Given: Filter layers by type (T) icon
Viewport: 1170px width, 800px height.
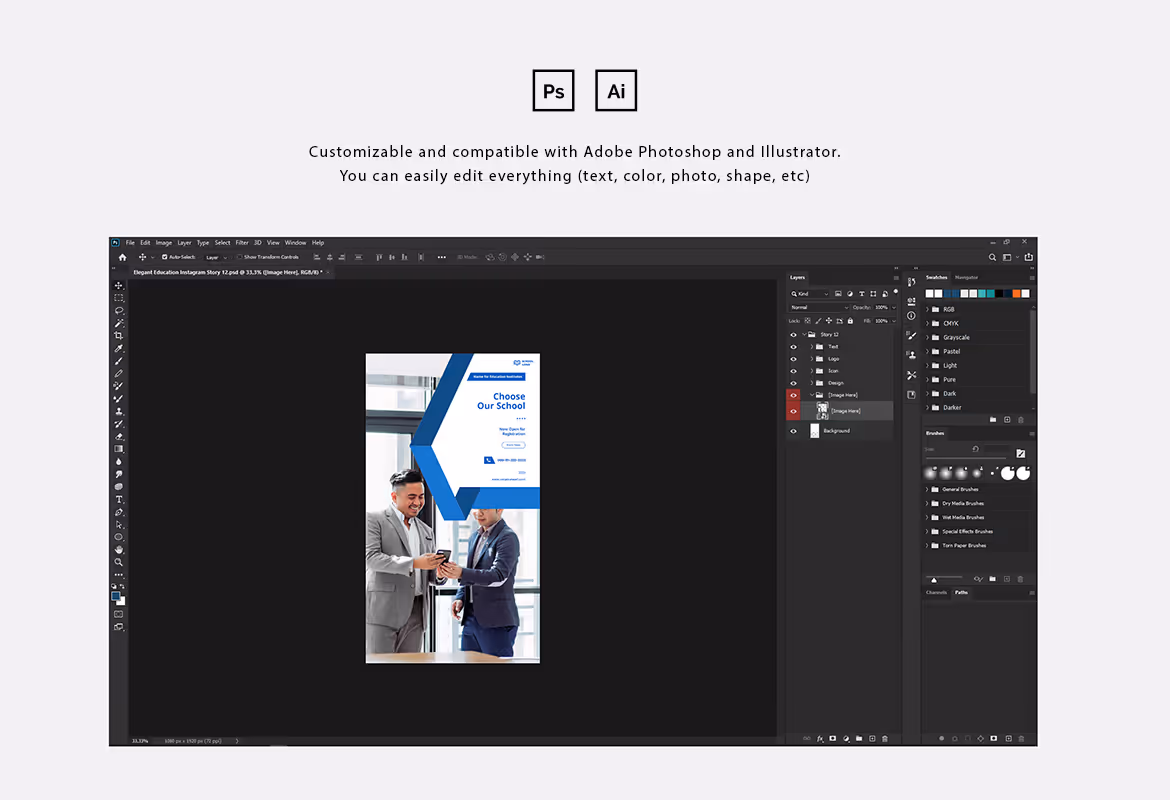Looking at the screenshot, I should 862,294.
